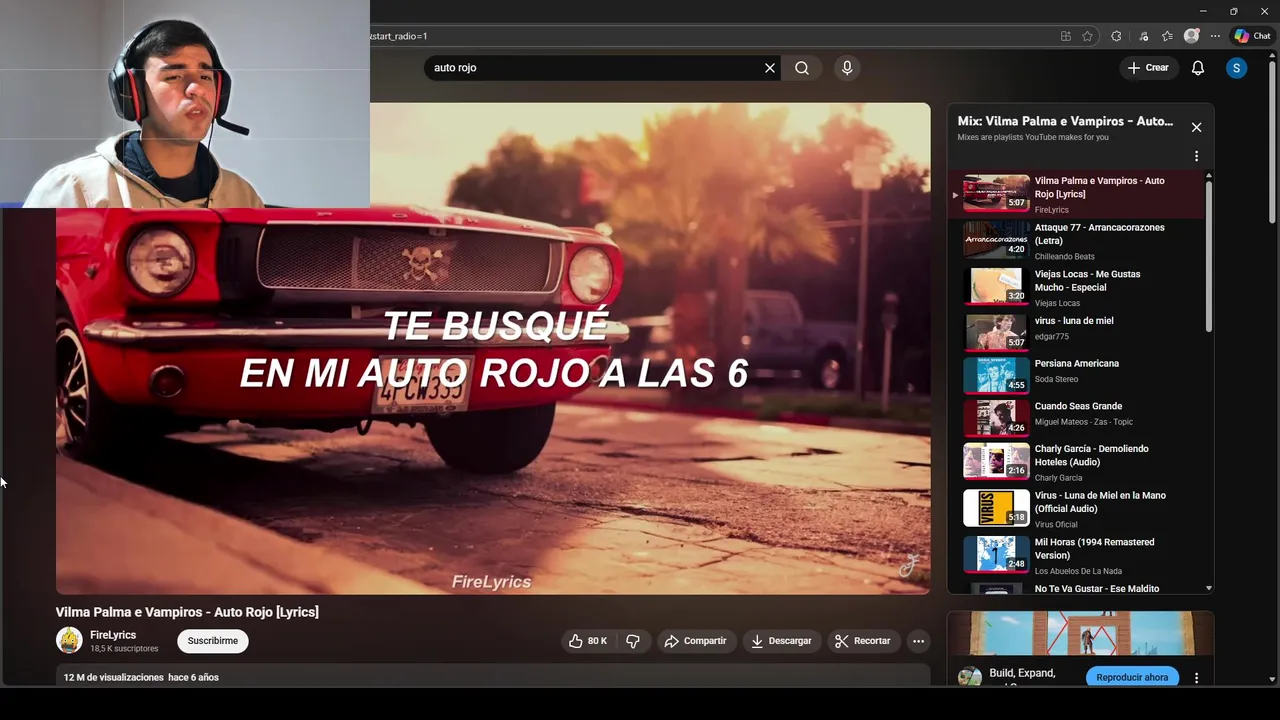
Task: Open the account avatar S menu
Action: (x=1237, y=68)
